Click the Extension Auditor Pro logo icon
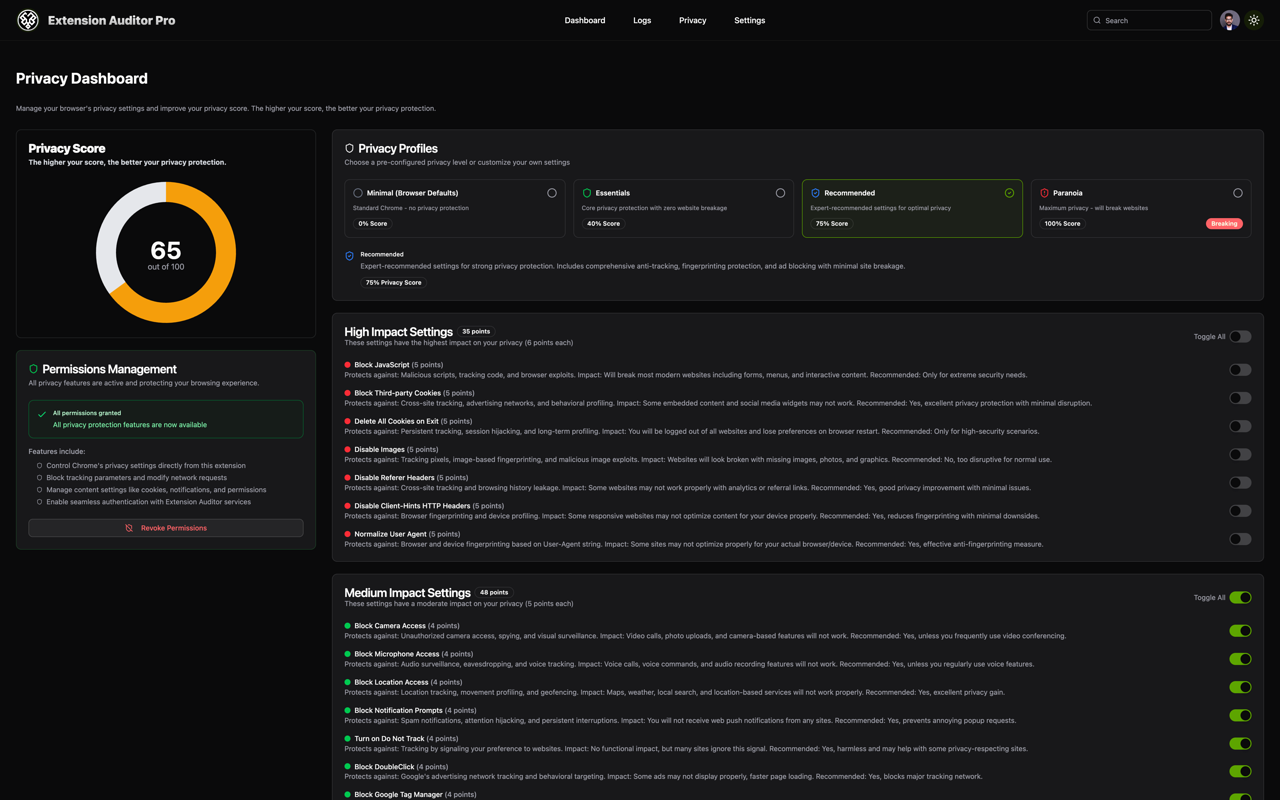 coord(28,20)
